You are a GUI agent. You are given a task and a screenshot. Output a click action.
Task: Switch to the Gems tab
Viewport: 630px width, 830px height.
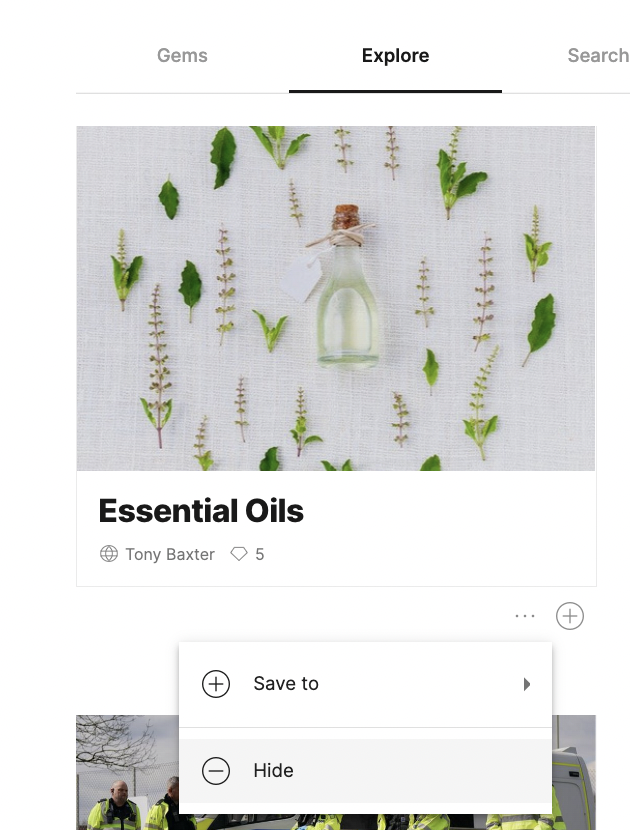pyautogui.click(x=182, y=56)
